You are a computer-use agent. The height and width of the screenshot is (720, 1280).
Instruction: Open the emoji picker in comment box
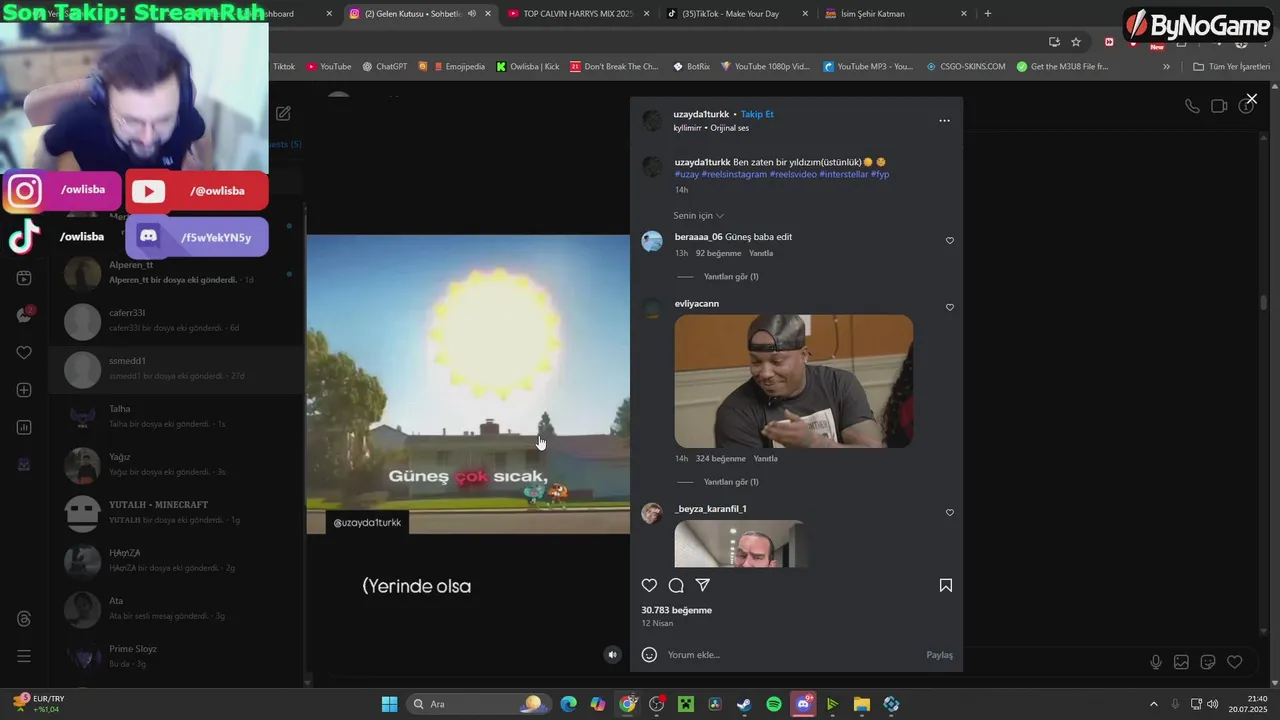click(x=649, y=654)
